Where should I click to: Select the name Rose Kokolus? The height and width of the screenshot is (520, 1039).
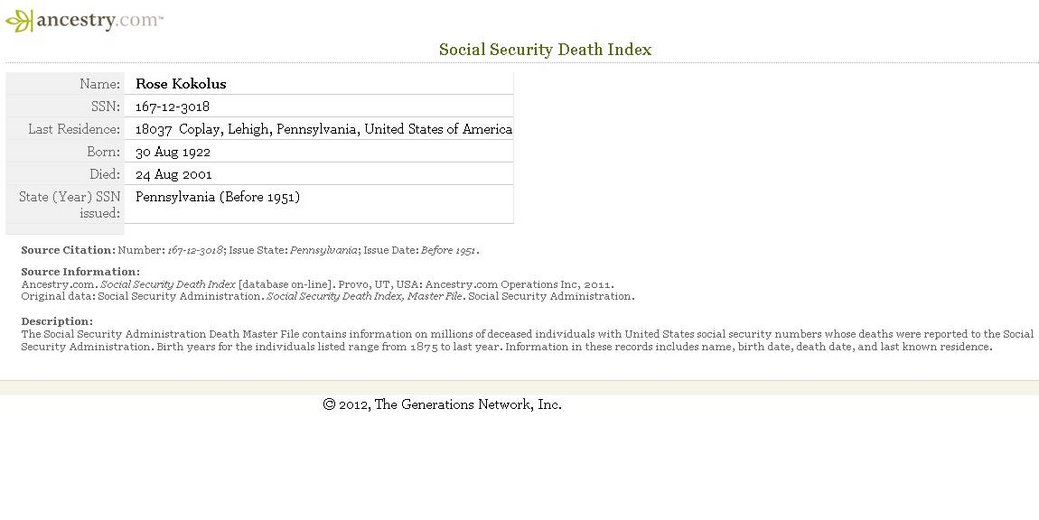[x=181, y=84]
